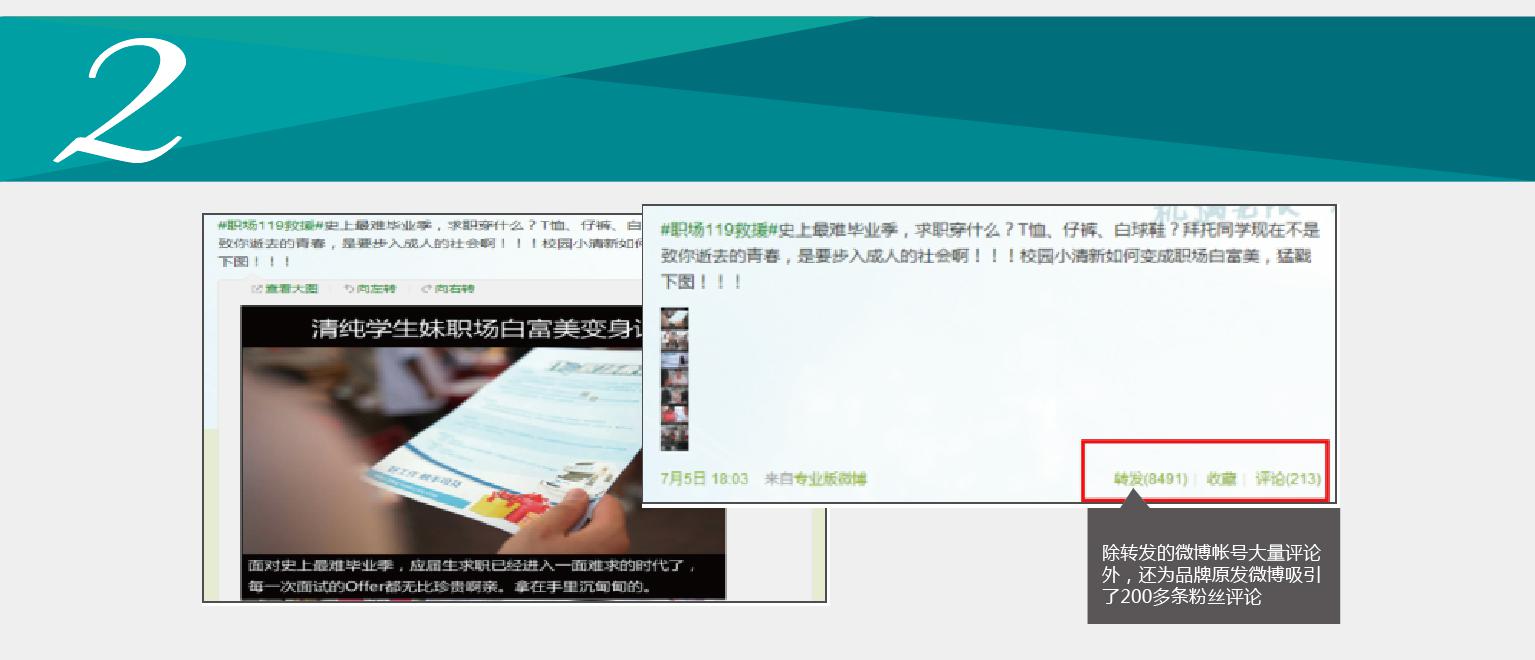Select the top thumbnail in the image strip
Viewport: 1535px width, 660px height.
[674, 318]
